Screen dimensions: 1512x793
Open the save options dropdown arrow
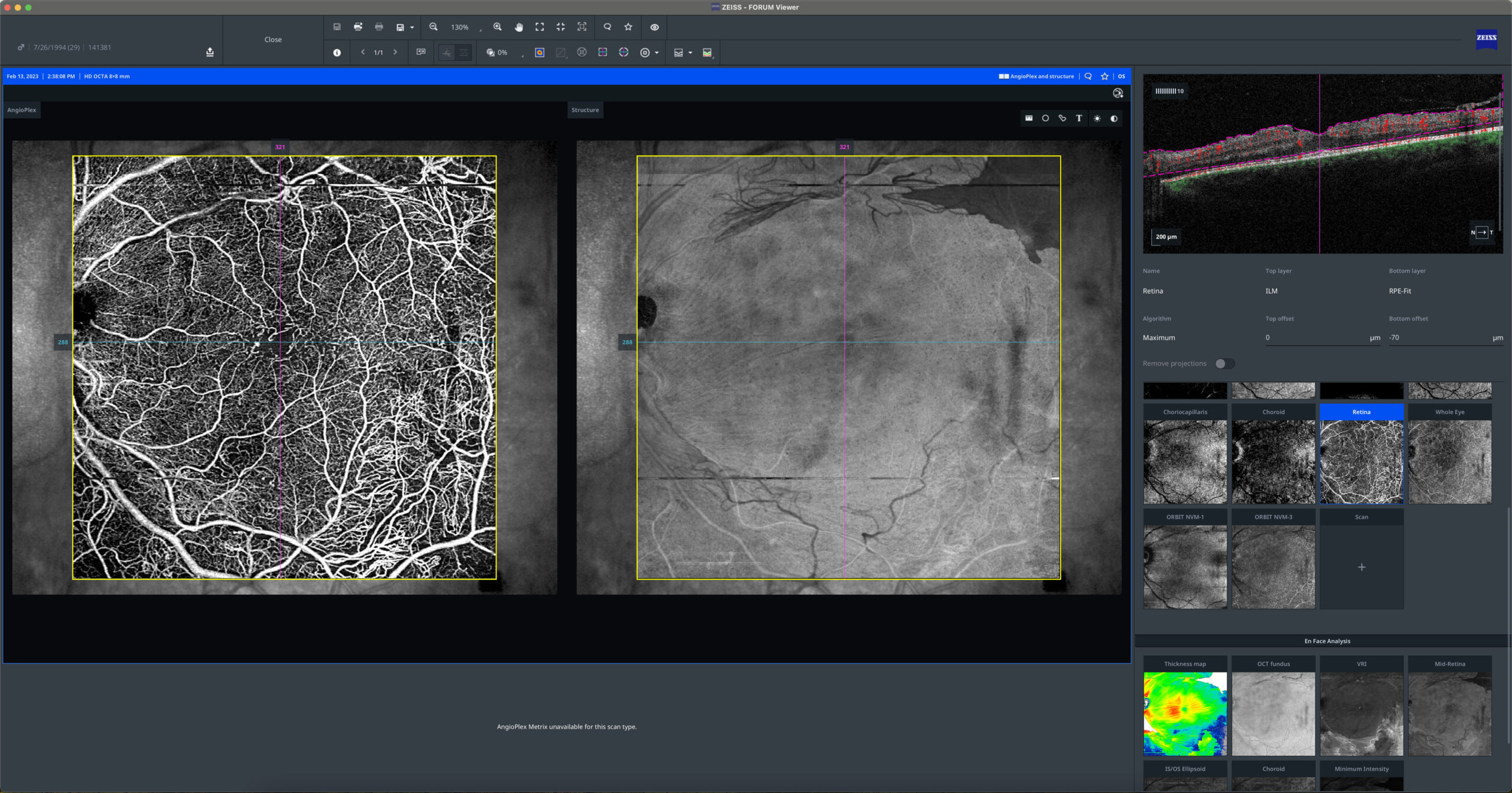pyautogui.click(x=412, y=28)
